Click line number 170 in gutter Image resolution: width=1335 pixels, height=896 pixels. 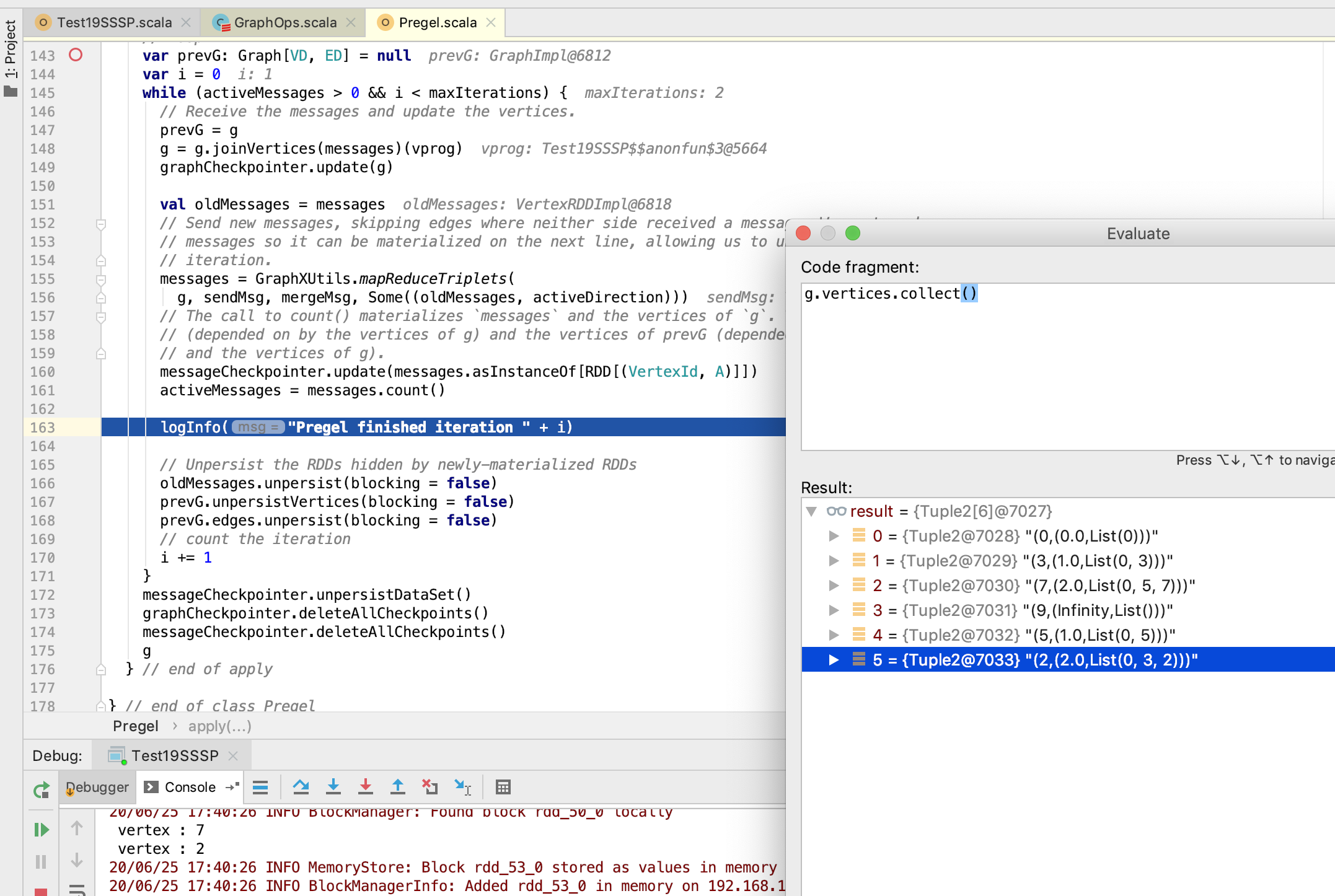pos(43,558)
